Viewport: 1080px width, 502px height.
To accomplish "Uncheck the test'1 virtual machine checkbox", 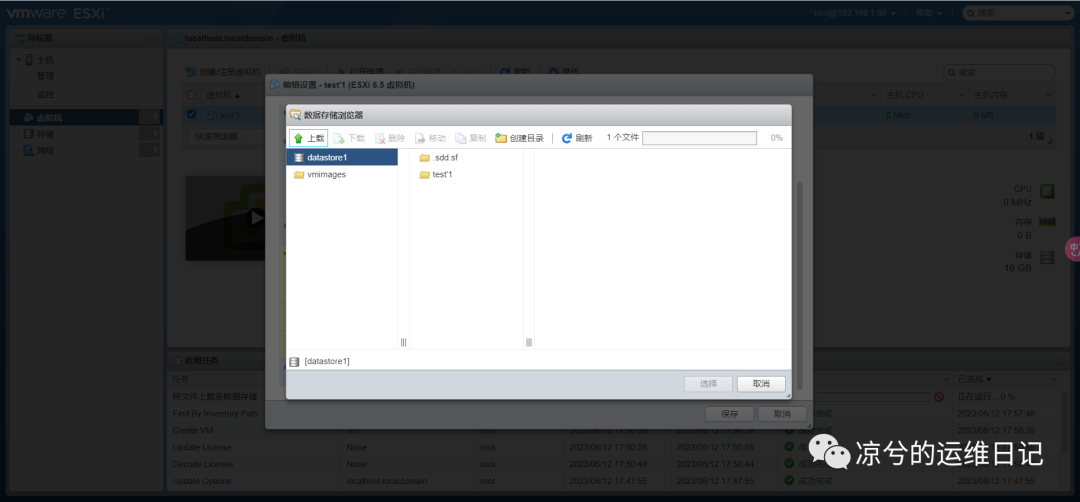I will point(191,114).
